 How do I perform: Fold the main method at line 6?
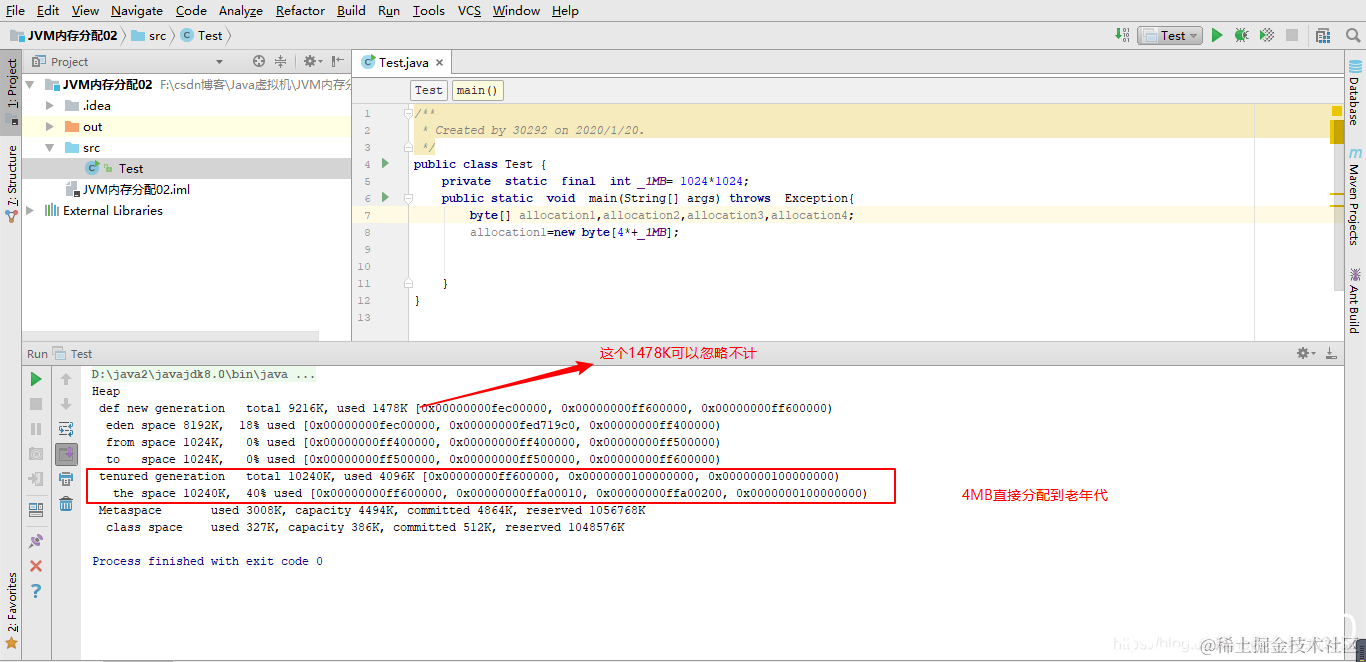pyautogui.click(x=408, y=198)
